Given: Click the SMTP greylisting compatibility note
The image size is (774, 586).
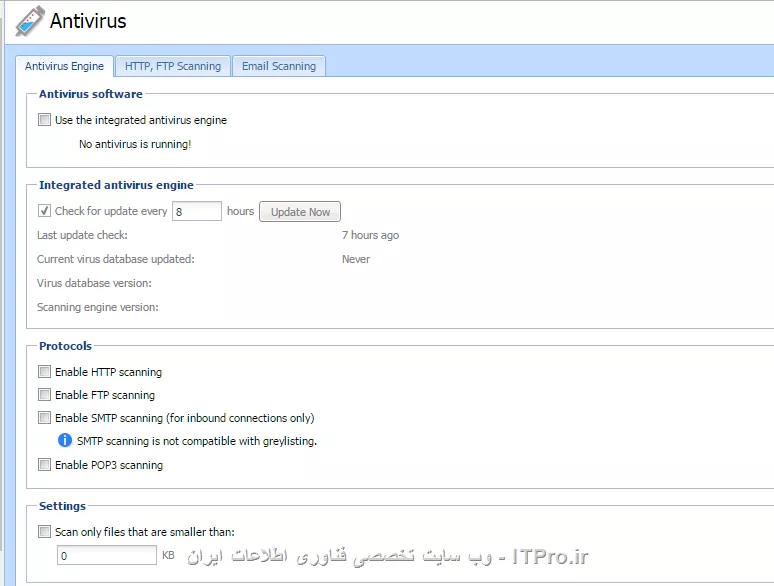Looking at the screenshot, I should [197, 441].
